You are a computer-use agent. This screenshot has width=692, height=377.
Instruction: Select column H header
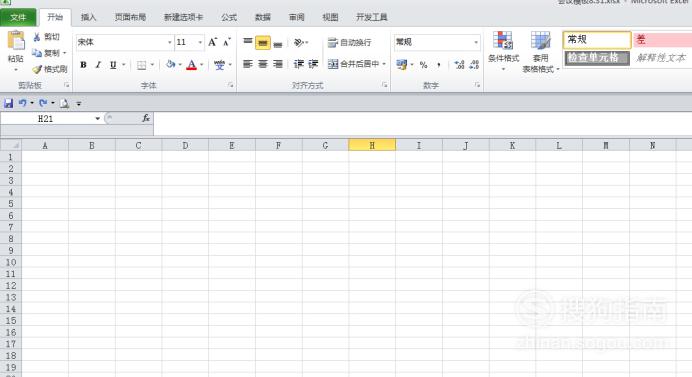(x=372, y=145)
